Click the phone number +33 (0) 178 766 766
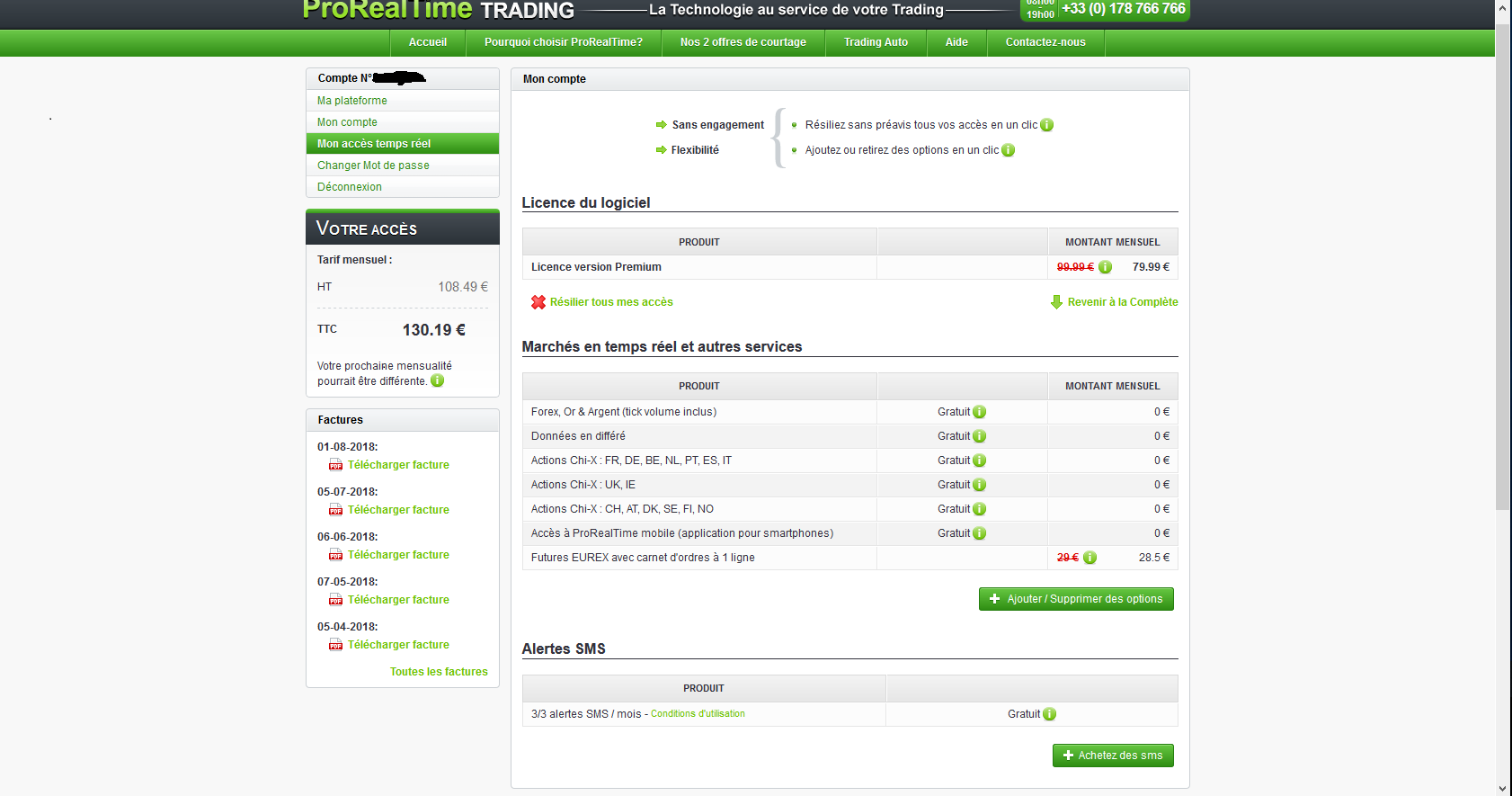1512x796 pixels. (1124, 9)
